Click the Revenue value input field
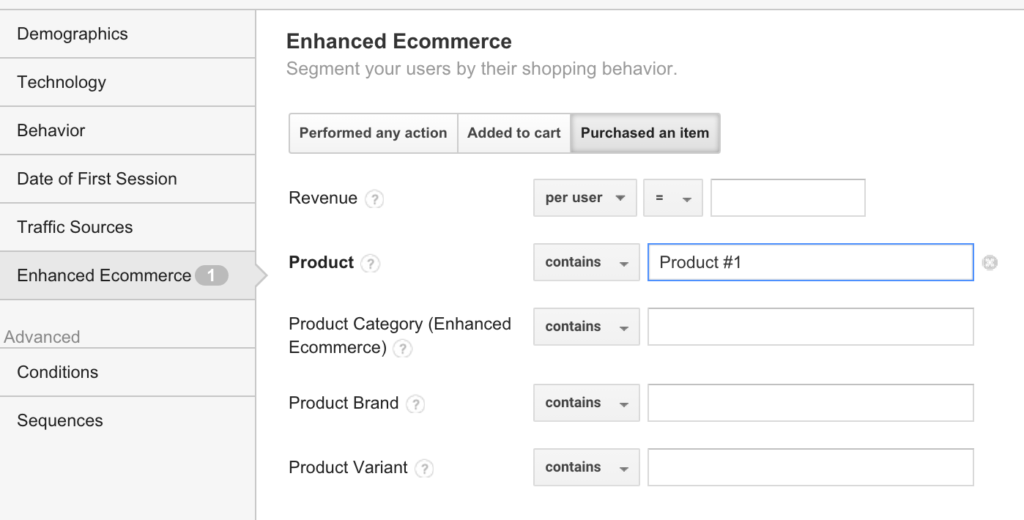1024x520 pixels. click(x=788, y=198)
